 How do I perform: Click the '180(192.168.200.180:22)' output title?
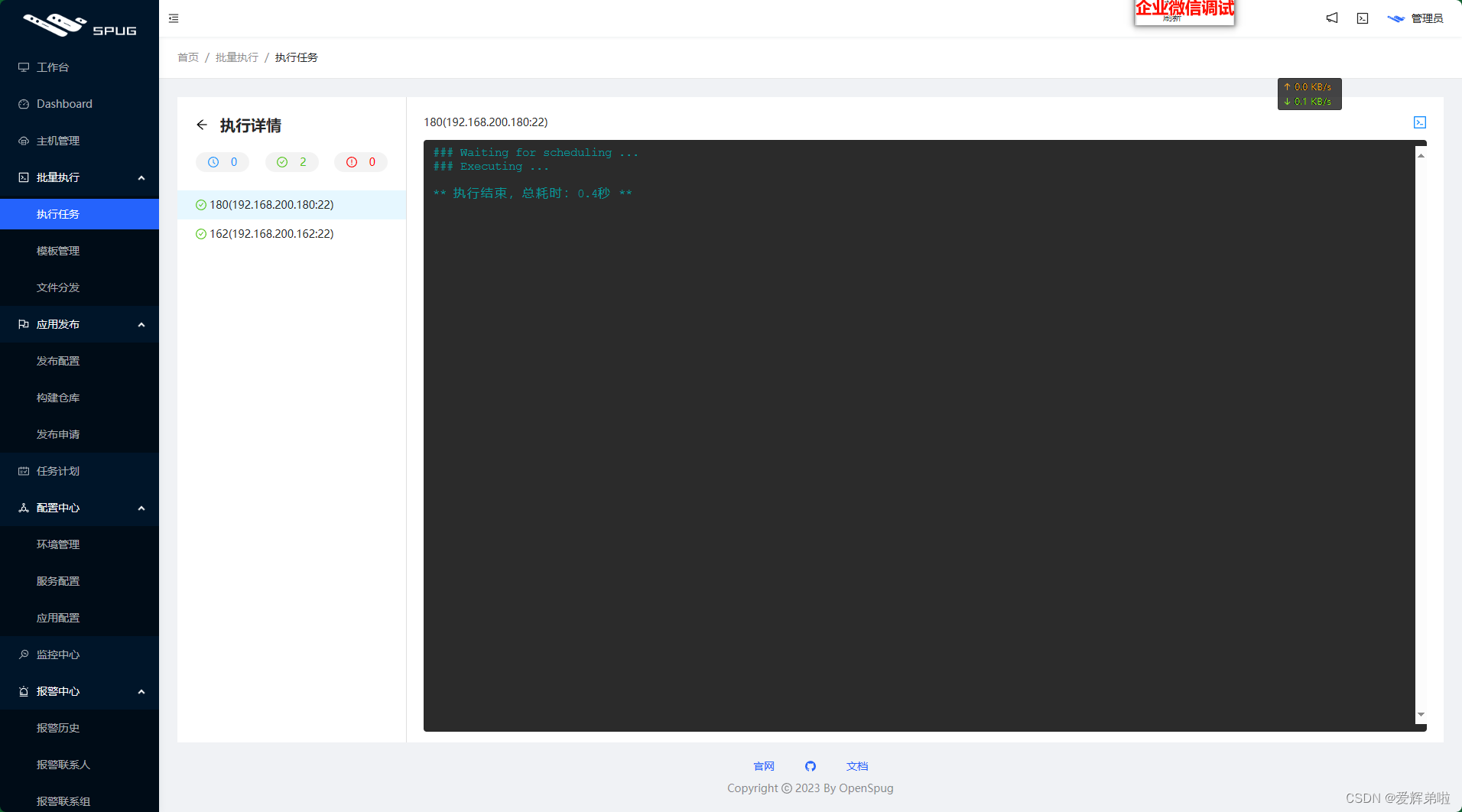coord(486,122)
